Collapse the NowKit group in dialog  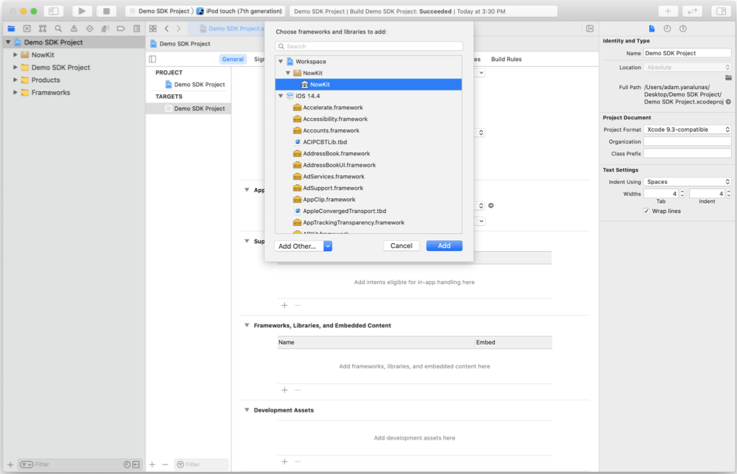pyautogui.click(x=288, y=73)
